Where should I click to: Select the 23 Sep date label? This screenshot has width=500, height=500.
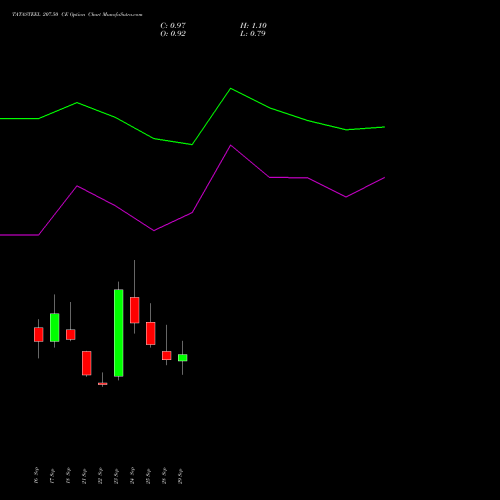pyautogui.click(x=116, y=476)
